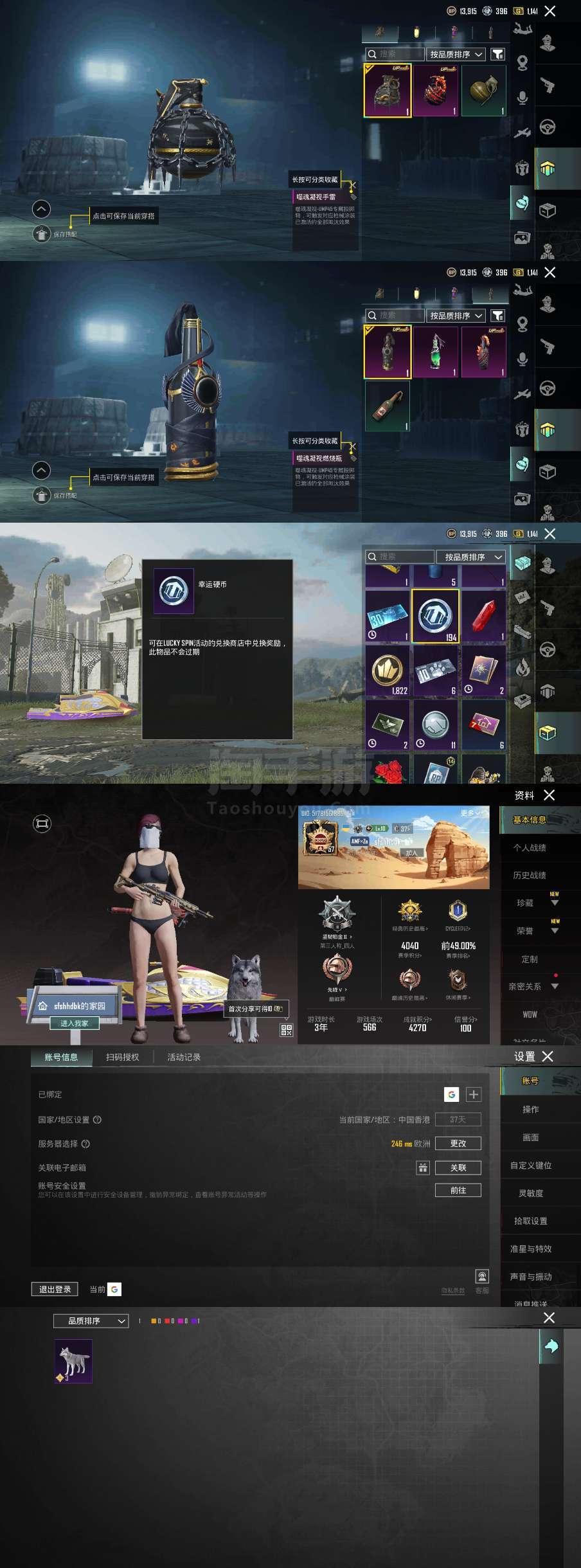Open the 隐私条款 link

(453, 1290)
